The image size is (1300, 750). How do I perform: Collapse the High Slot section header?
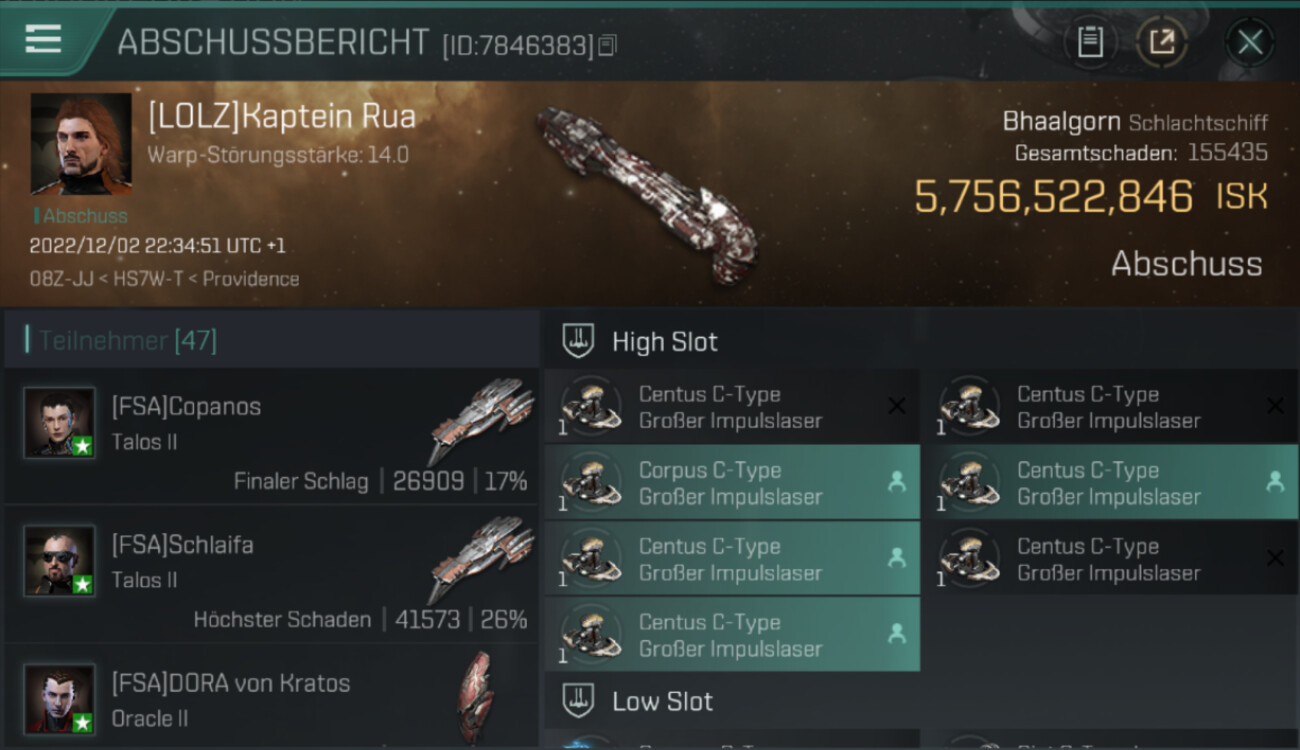664,342
